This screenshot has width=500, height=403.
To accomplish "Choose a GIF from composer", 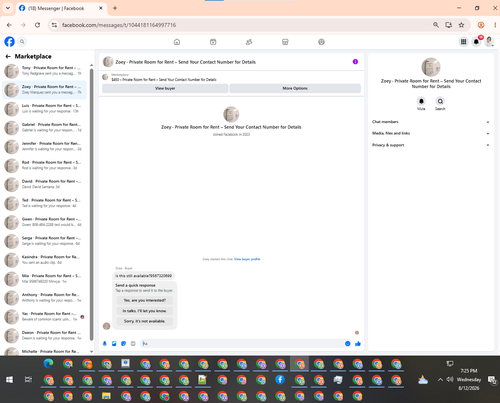I will [x=133, y=344].
